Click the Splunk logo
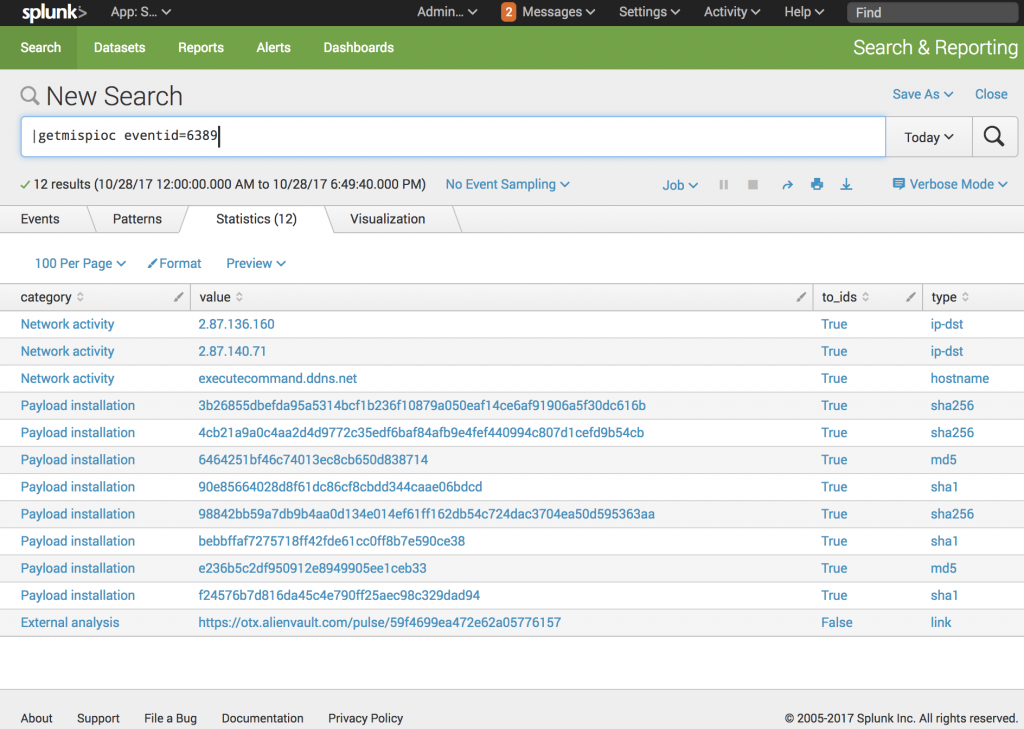This screenshot has width=1024, height=729. 54,12
